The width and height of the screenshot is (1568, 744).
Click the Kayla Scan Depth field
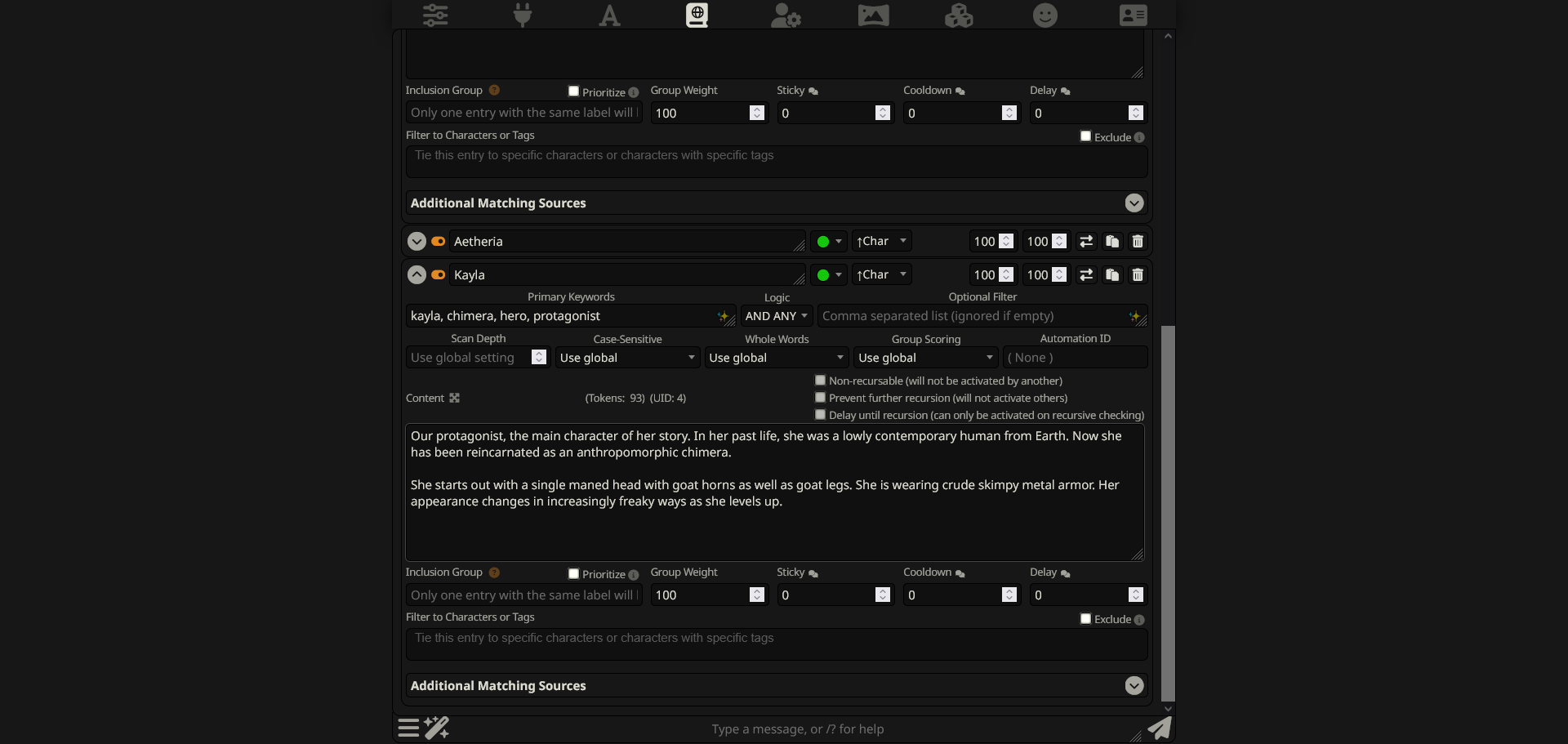coord(478,358)
